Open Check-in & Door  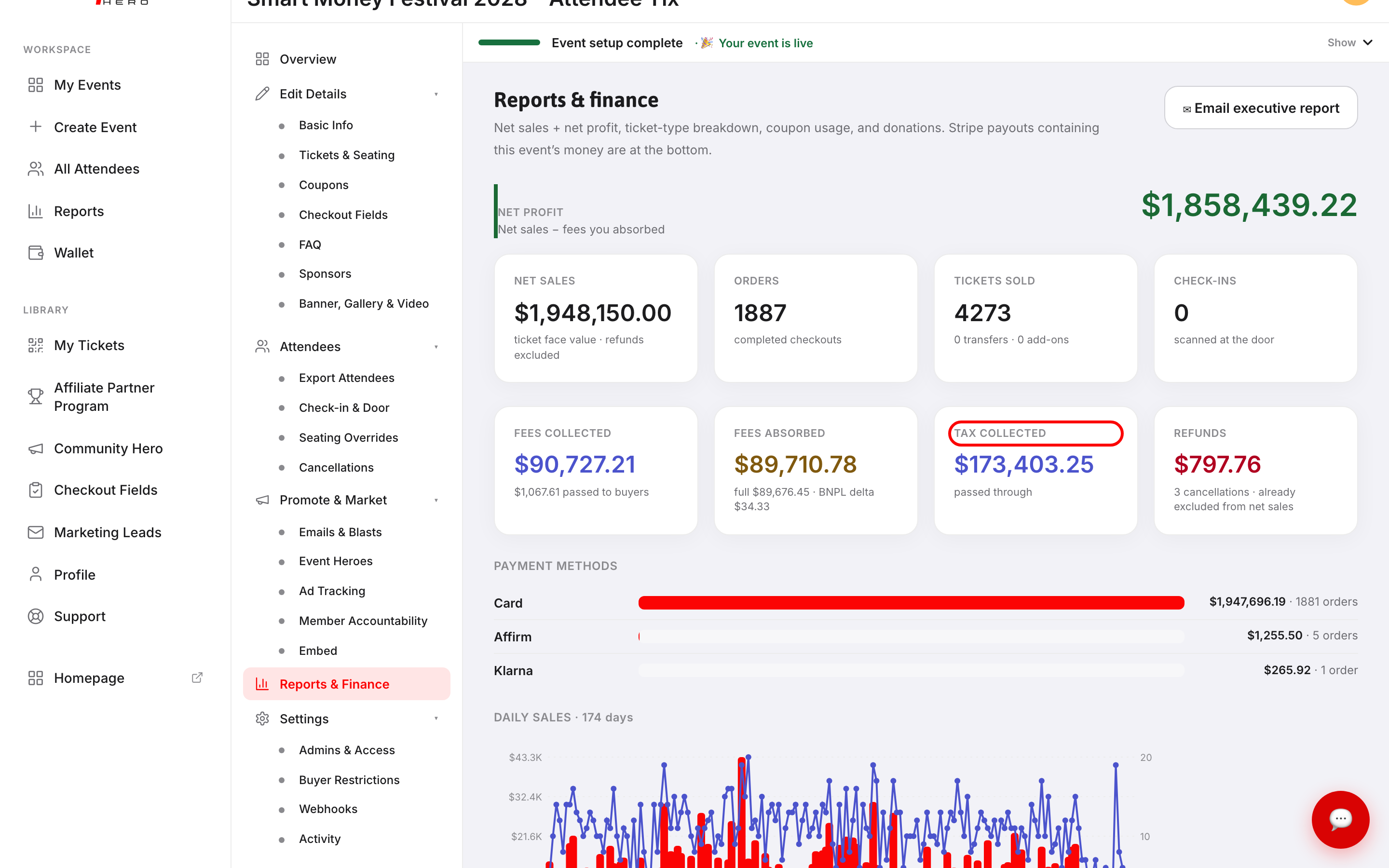(344, 407)
